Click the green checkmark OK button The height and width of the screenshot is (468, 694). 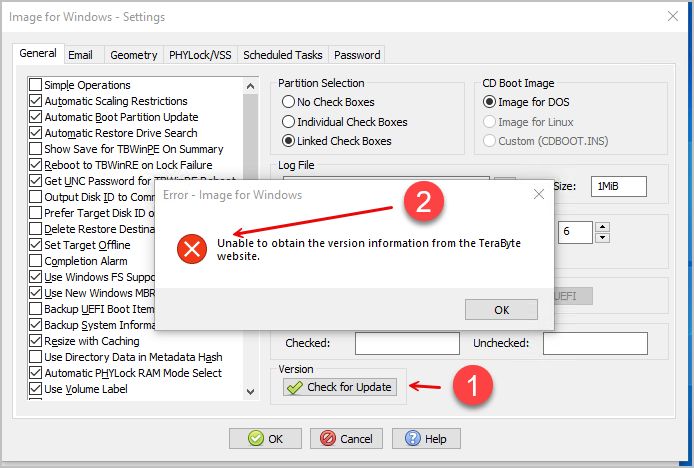tap(265, 438)
